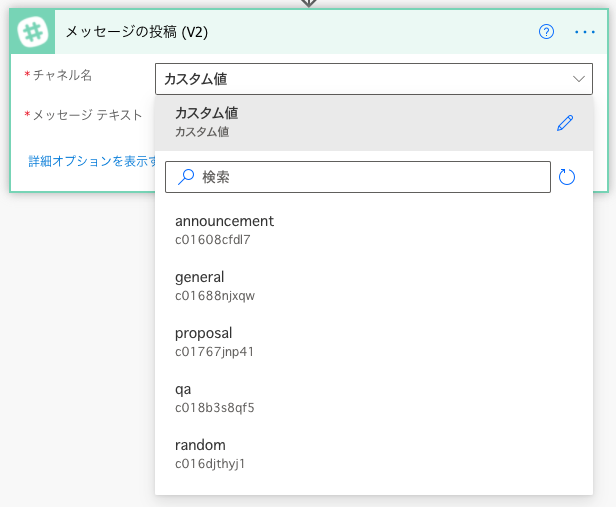The width and height of the screenshot is (616, 507).
Task: Open help for the Slack action
Action: pyautogui.click(x=546, y=32)
